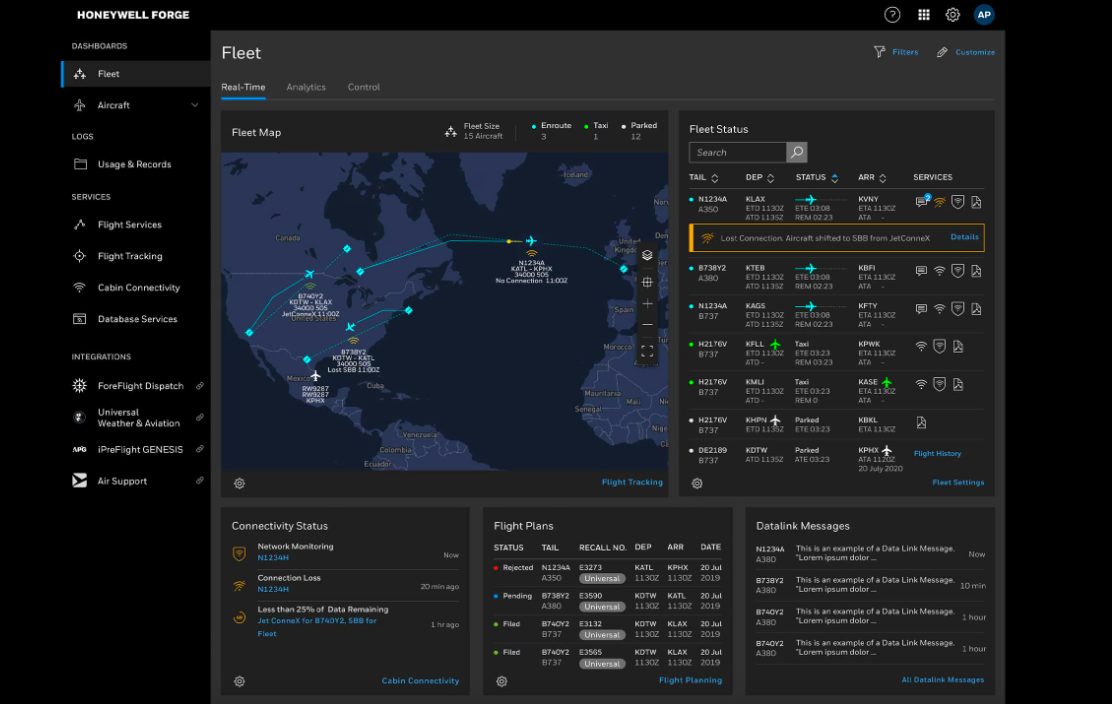Viewport: 1112px width, 704px height.
Task: Toggle fullscreen on the fleet map
Action: [x=647, y=352]
